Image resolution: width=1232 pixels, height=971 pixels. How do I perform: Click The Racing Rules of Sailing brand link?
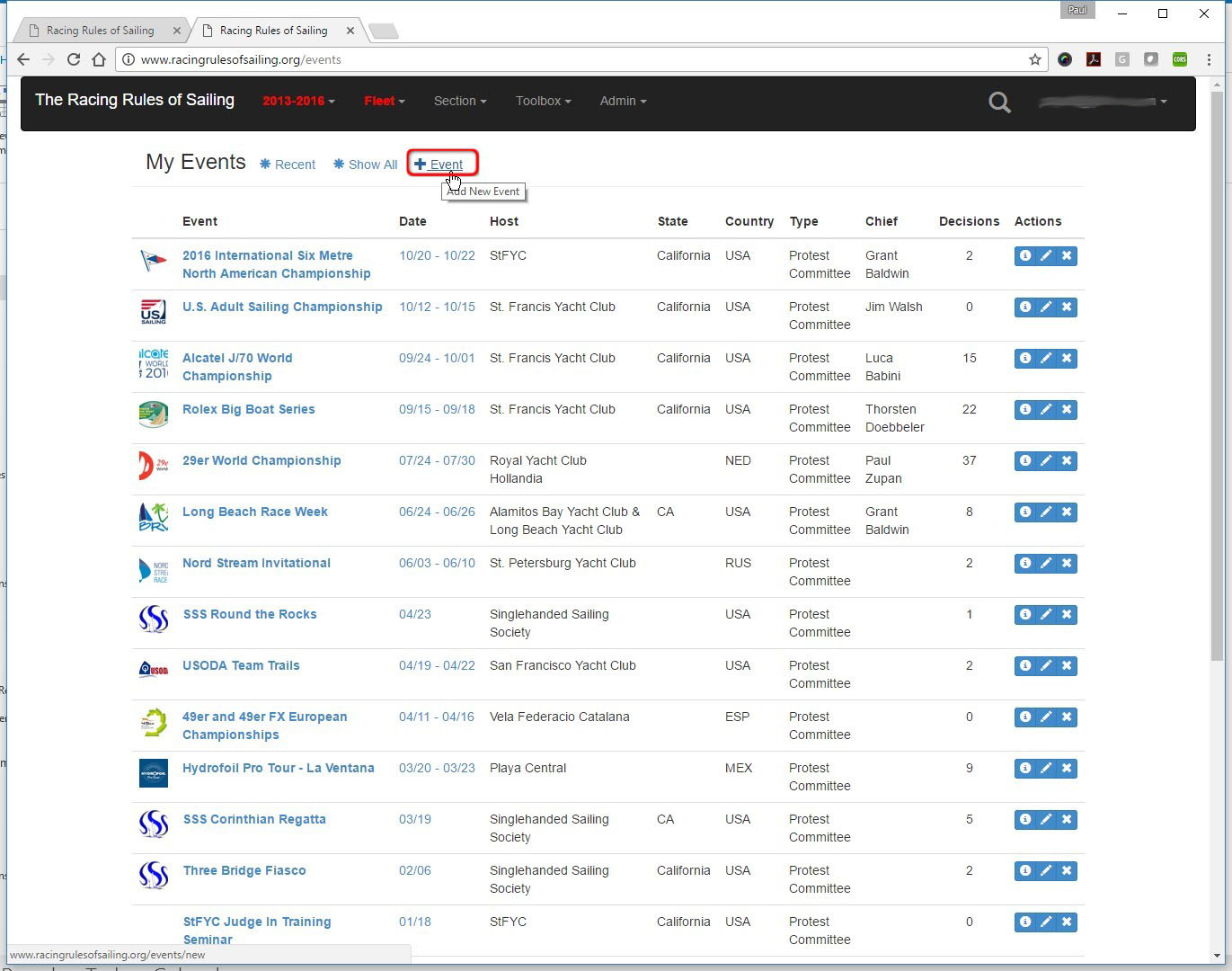[135, 100]
